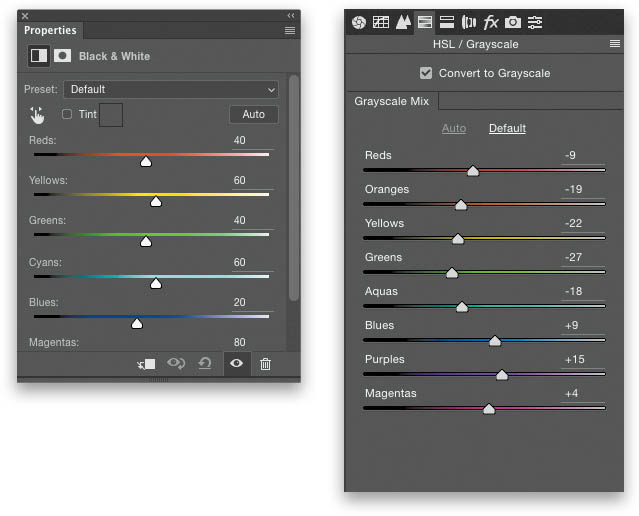Open the Detail panel mountains icon
This screenshot has width=639, height=516.
coord(403,22)
